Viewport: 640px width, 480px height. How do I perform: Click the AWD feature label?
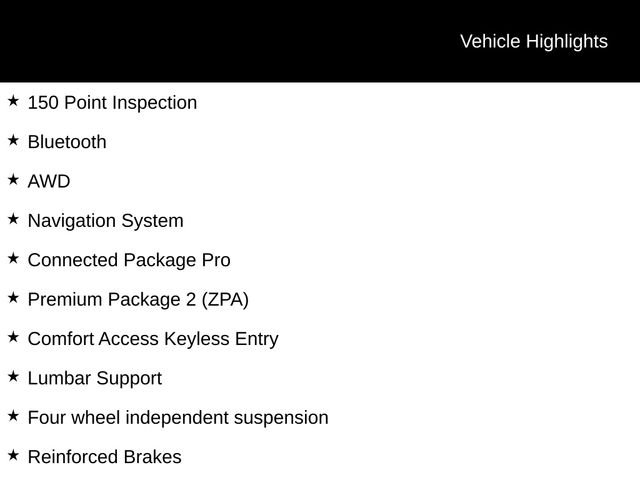point(49,182)
